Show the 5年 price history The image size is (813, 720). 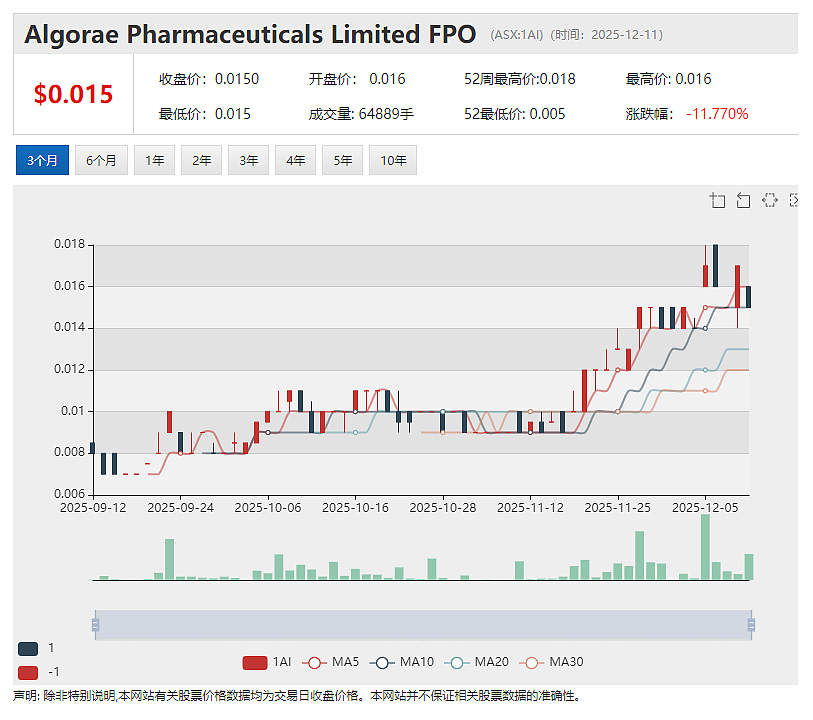coord(342,160)
